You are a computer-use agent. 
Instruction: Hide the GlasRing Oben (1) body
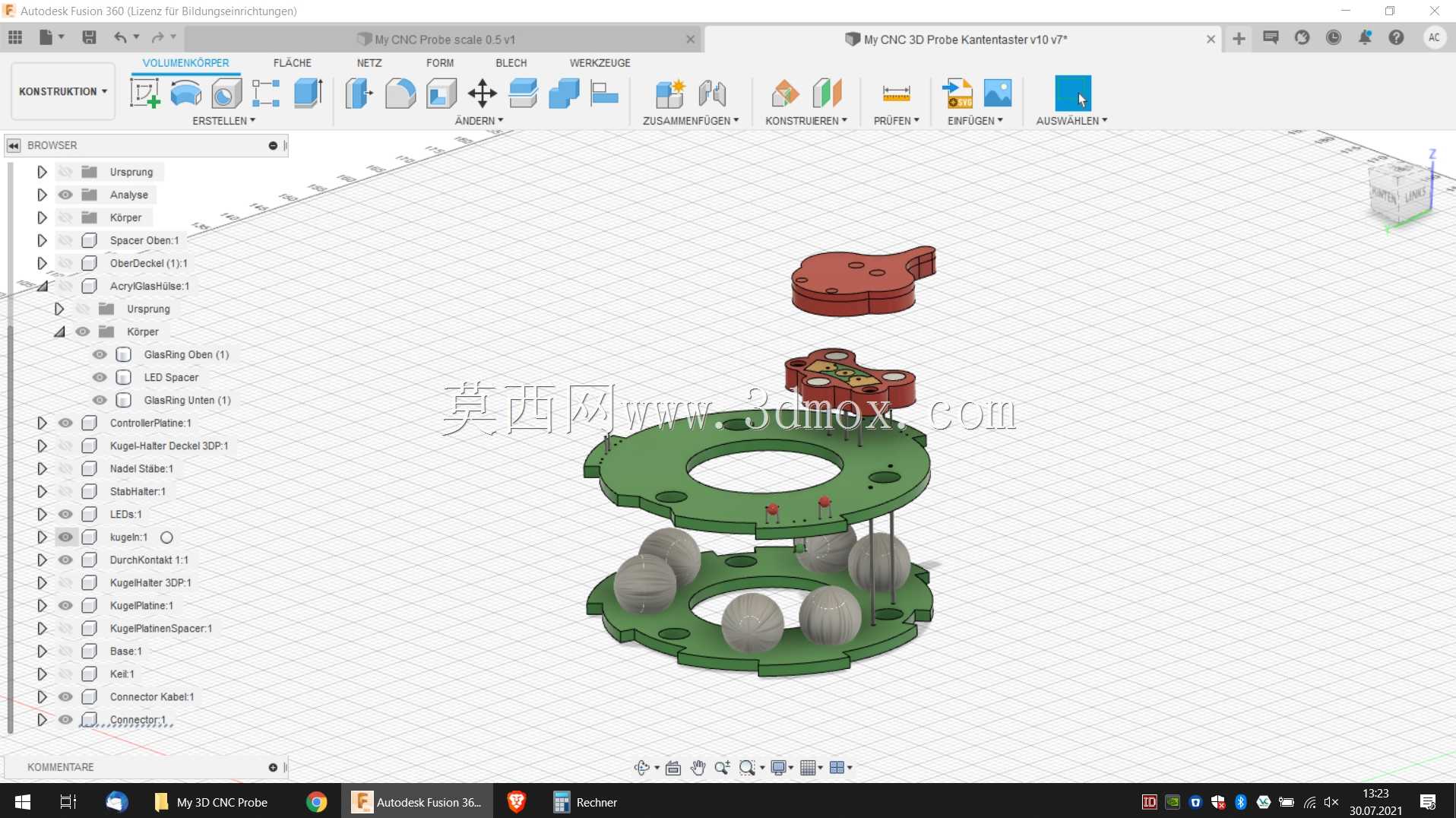click(100, 354)
